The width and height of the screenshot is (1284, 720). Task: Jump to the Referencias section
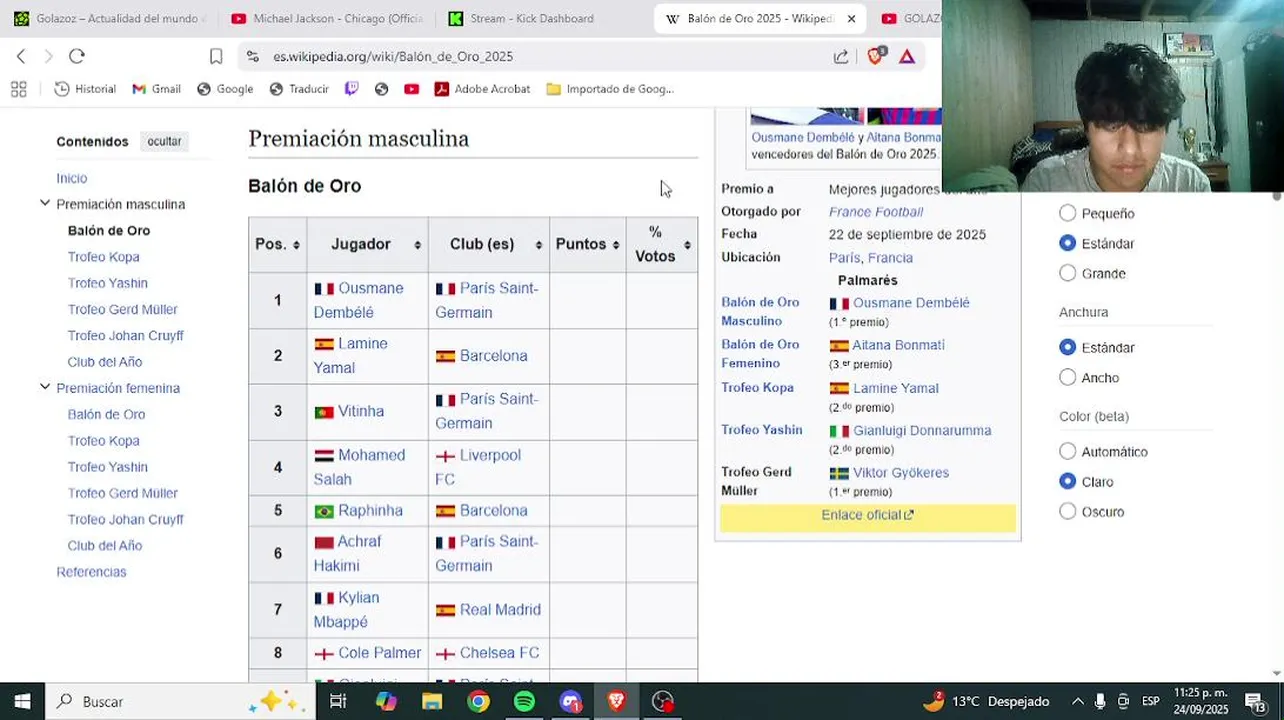tap(91, 572)
